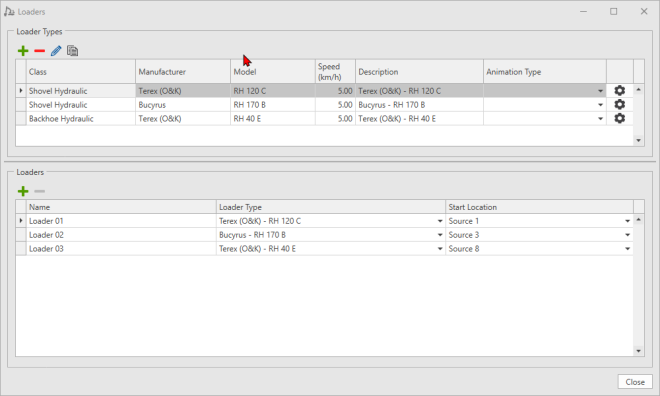The height and width of the screenshot is (396, 660).
Task: Select Shovel Hydraulic class in RH 170 B row
Action: click(x=80, y=105)
